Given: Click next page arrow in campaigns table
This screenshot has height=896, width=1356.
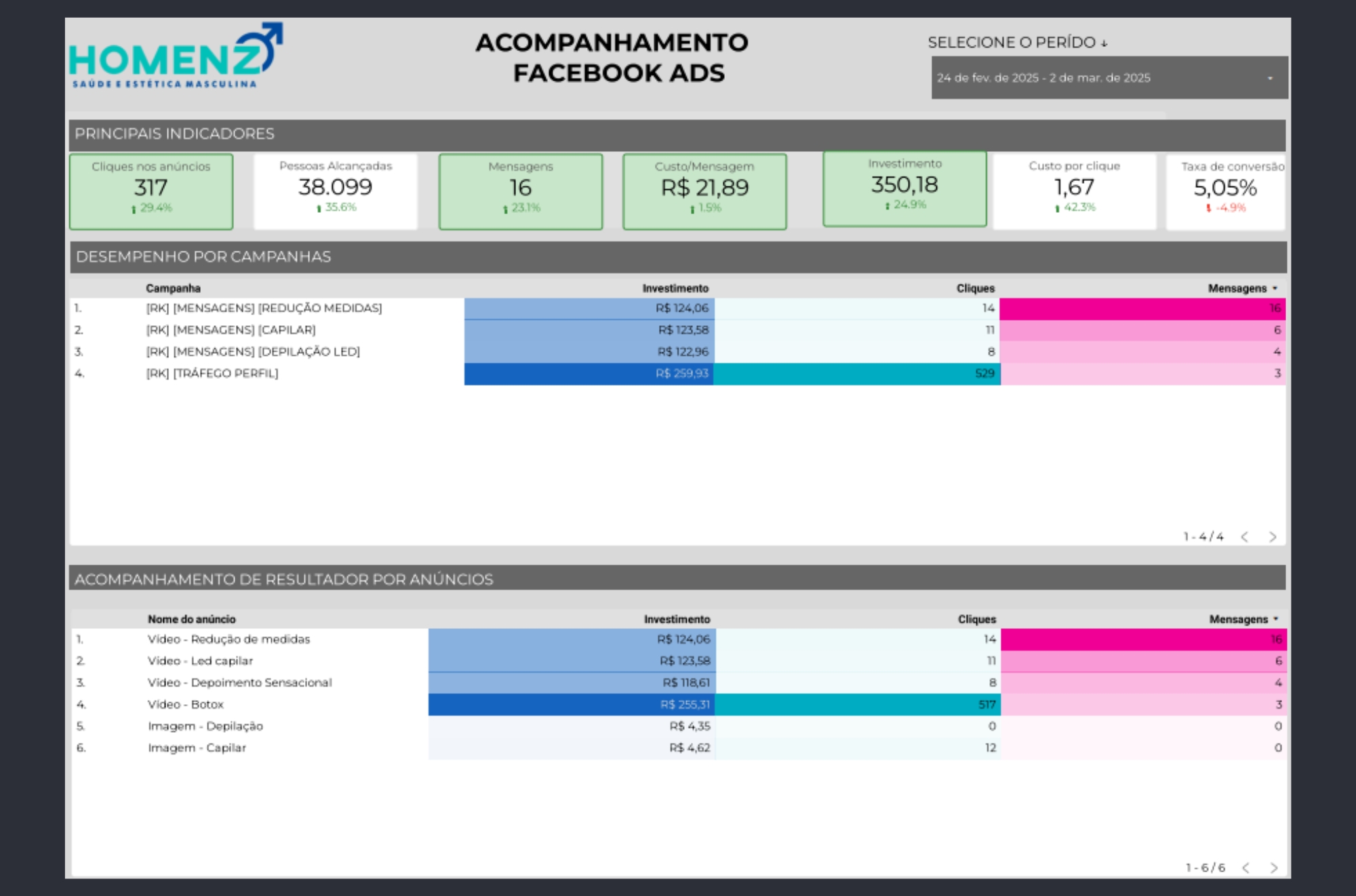Looking at the screenshot, I should (x=1273, y=537).
